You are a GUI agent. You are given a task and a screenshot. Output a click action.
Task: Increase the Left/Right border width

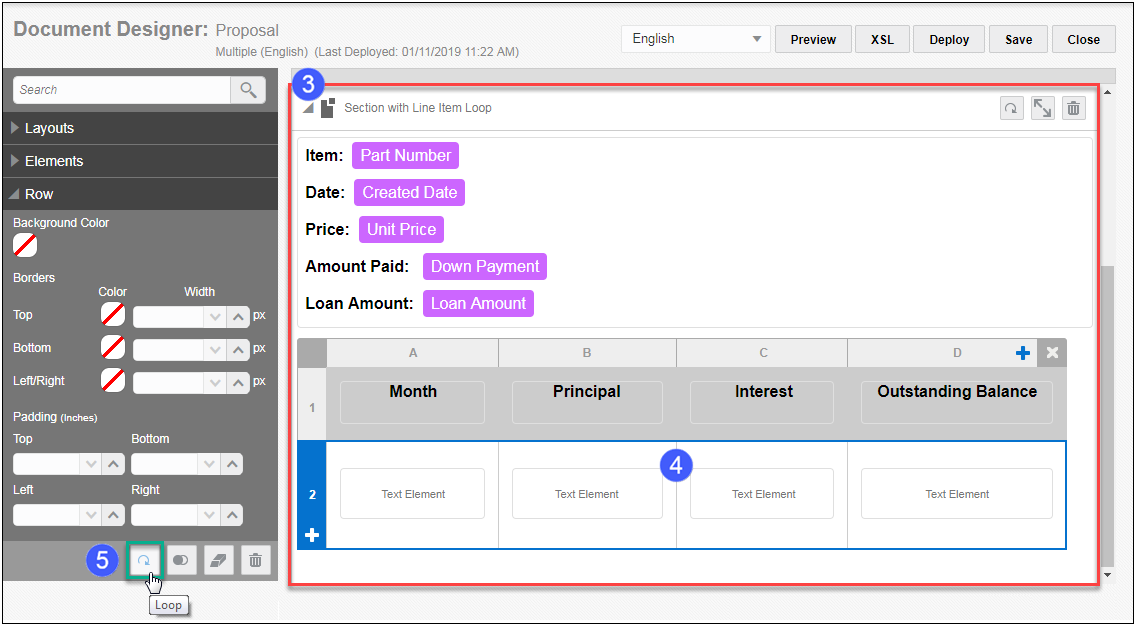click(238, 382)
